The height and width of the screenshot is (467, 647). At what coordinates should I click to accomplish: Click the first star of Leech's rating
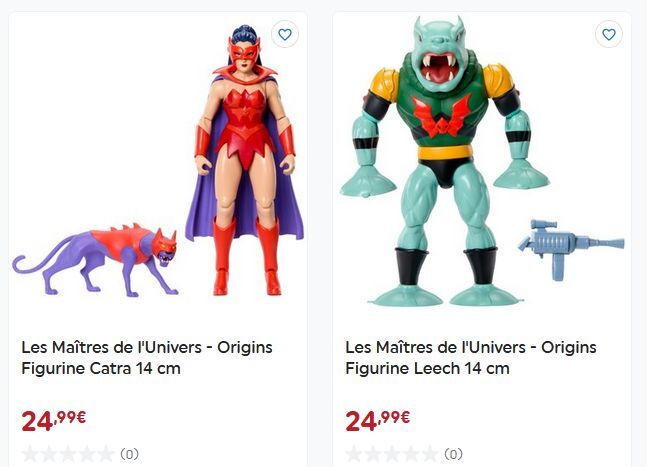[x=354, y=454]
